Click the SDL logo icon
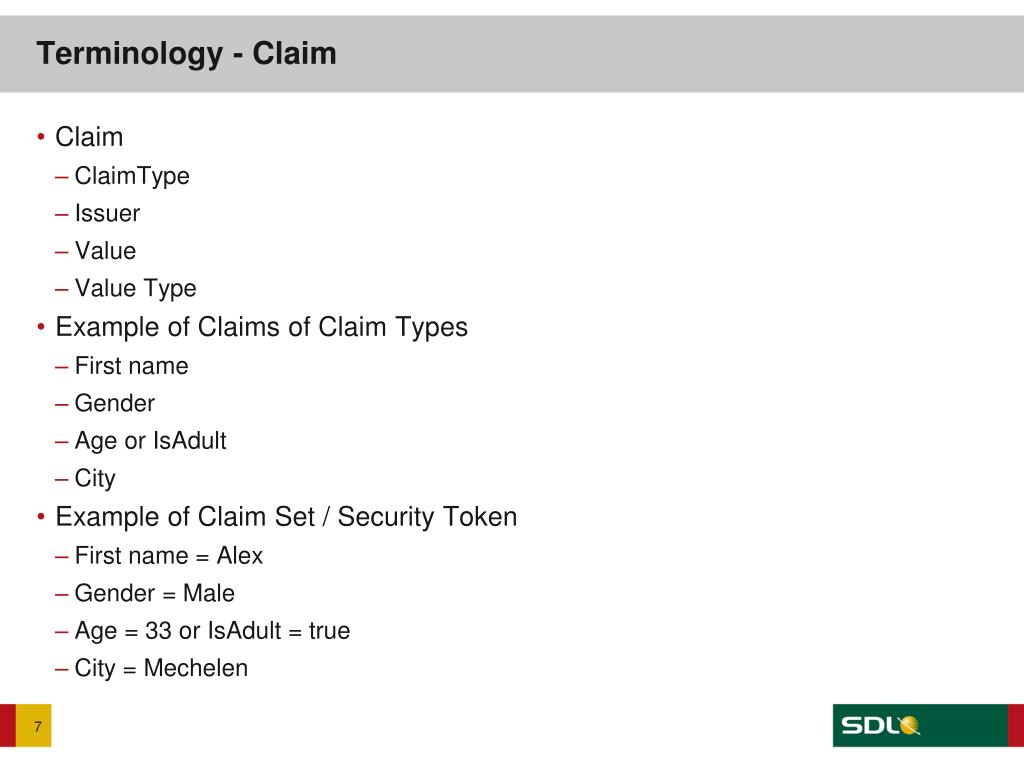Viewport: 1024px width, 768px height. [880, 725]
